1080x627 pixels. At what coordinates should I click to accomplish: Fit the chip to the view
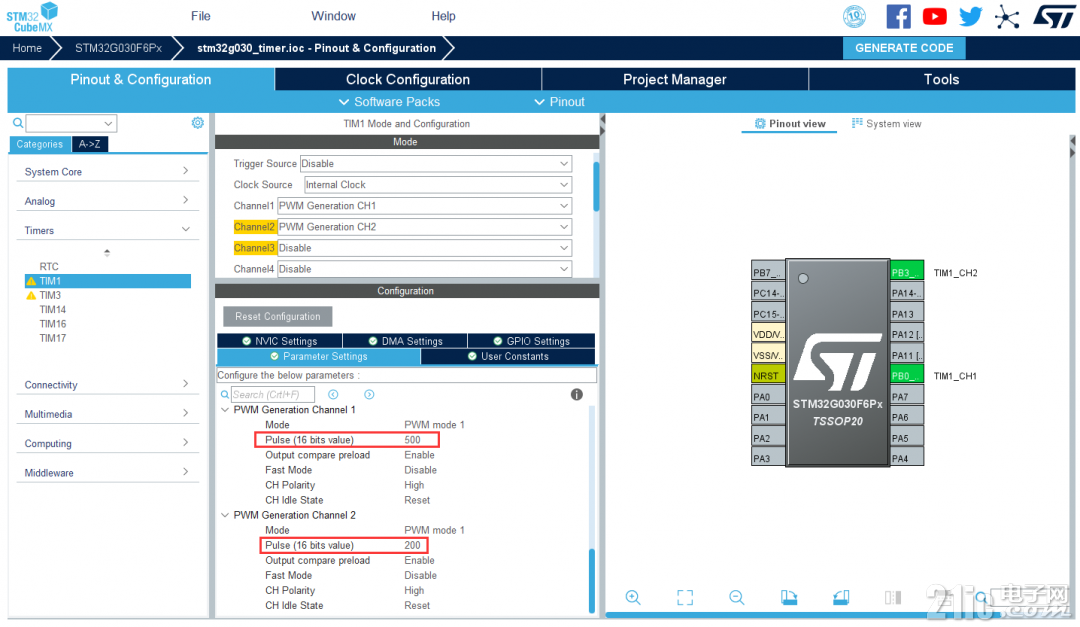click(x=685, y=597)
